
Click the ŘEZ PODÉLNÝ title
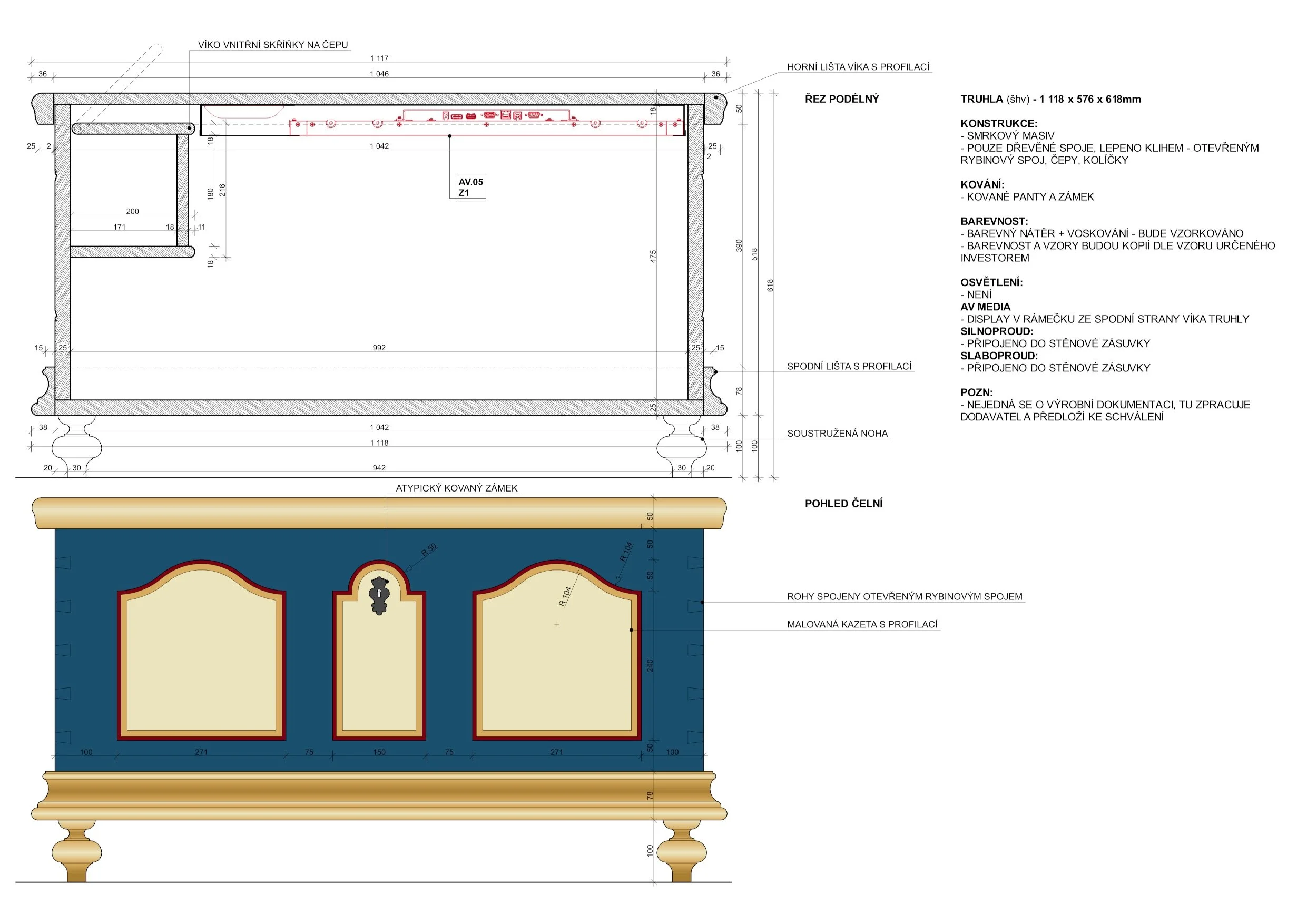click(841, 99)
